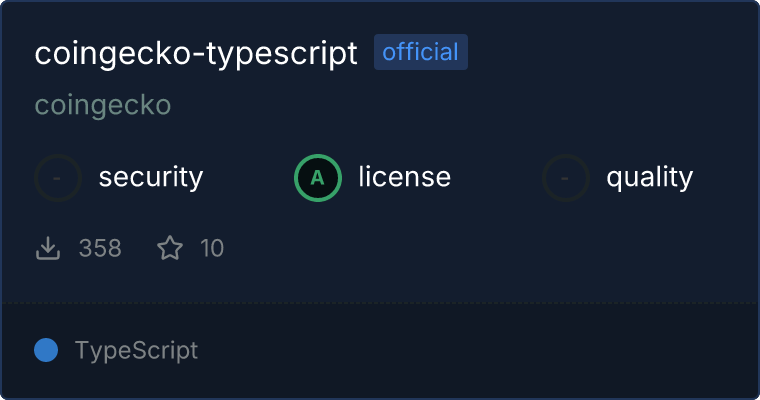Screen dimensions: 760x400
Task: Open the coingecko-typescript title link
Action: [196, 54]
